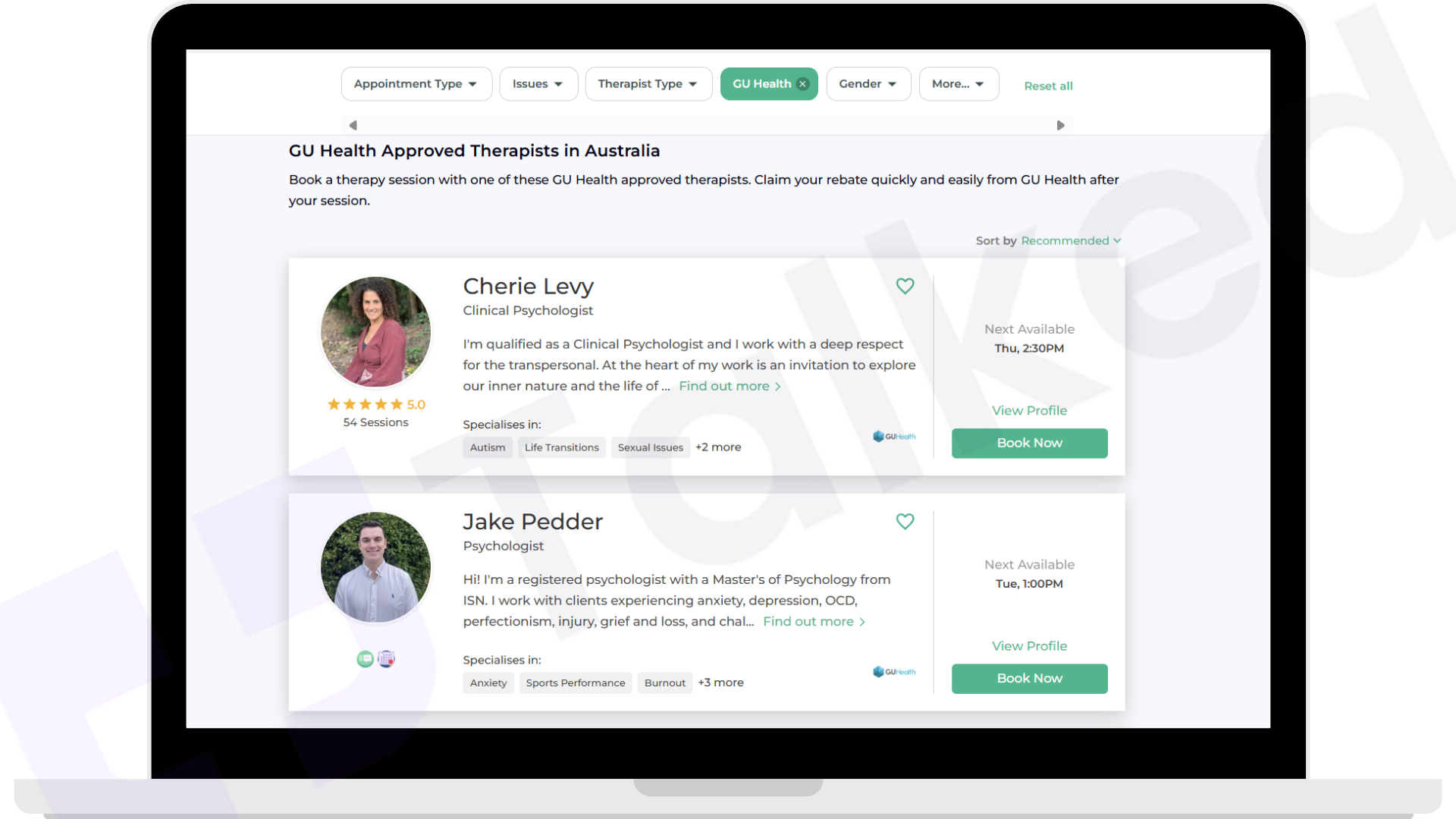Book Now with Cherie Levy

1029,443
